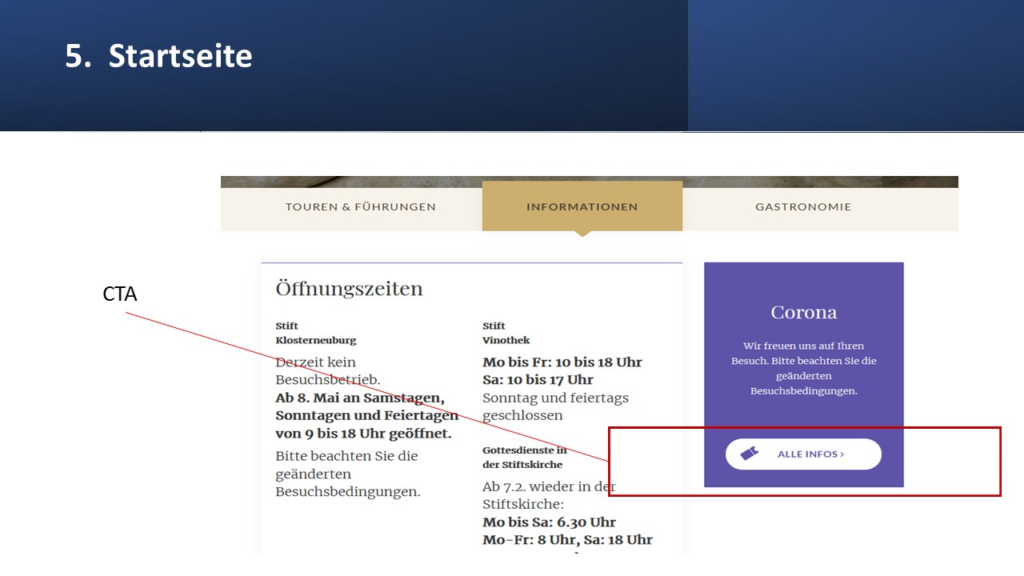This screenshot has width=1024, height=576.
Task: Click the Mo bis Fr: 10 bis 18 Uhr line
Action: 562,362
